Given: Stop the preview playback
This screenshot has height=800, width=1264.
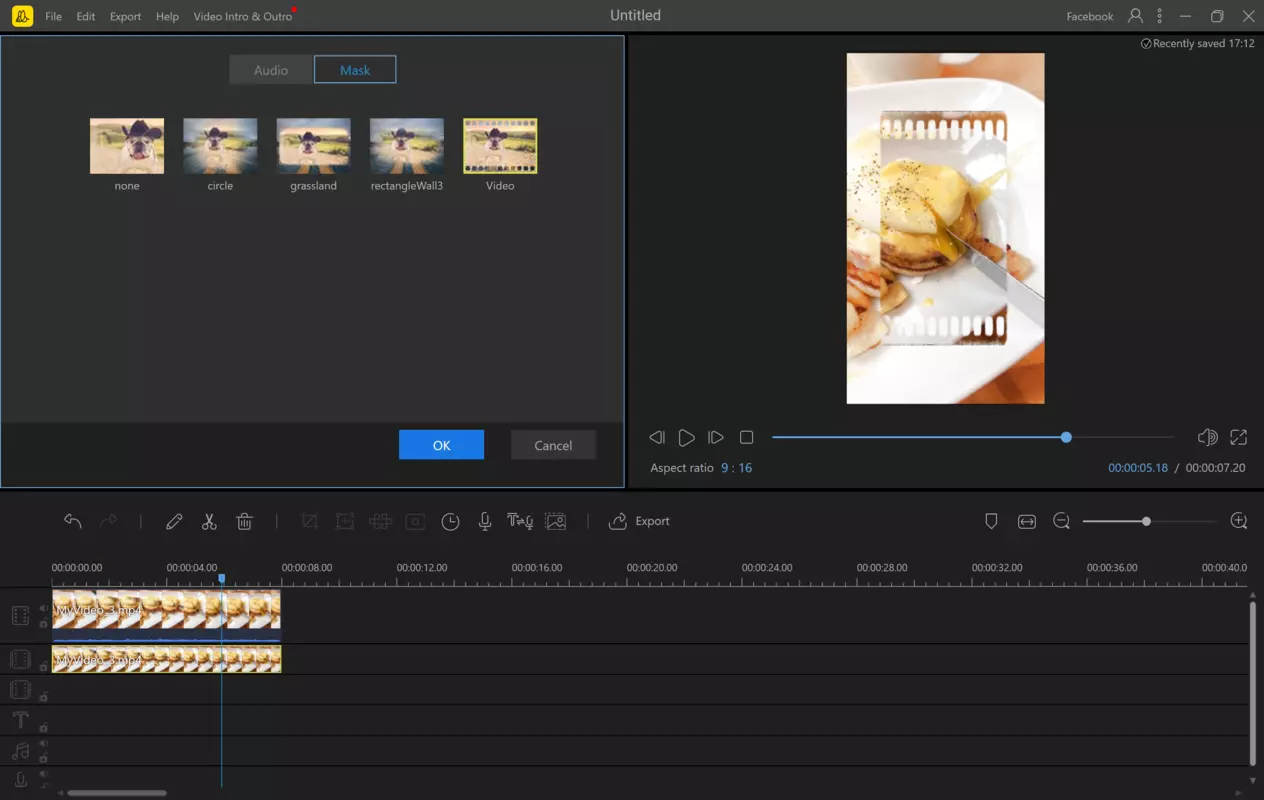Looking at the screenshot, I should click(x=746, y=437).
